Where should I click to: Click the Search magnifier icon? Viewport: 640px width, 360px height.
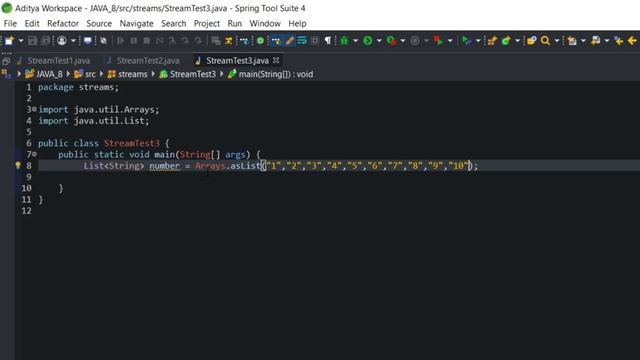pos(545,40)
